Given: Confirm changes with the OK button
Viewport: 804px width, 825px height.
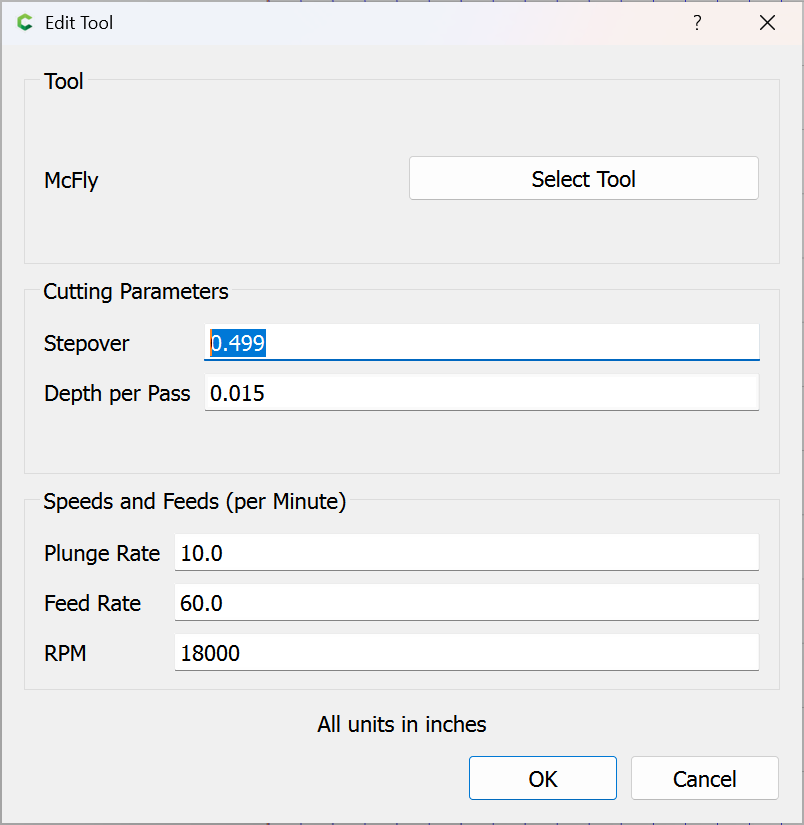Looking at the screenshot, I should point(542,779).
